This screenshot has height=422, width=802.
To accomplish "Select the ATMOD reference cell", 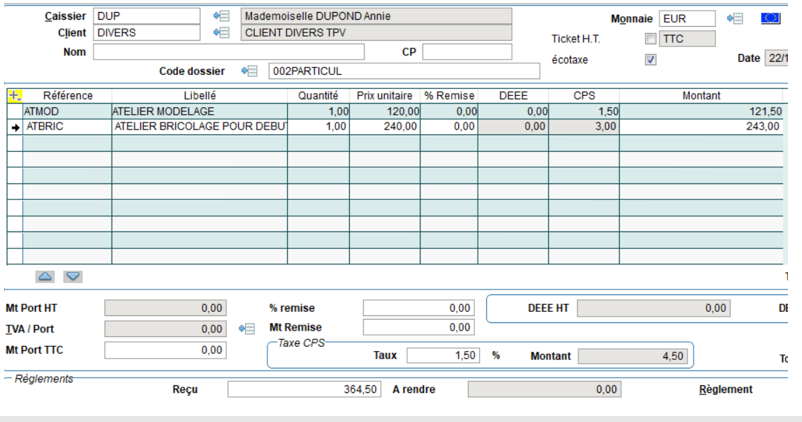I will [x=67, y=111].
